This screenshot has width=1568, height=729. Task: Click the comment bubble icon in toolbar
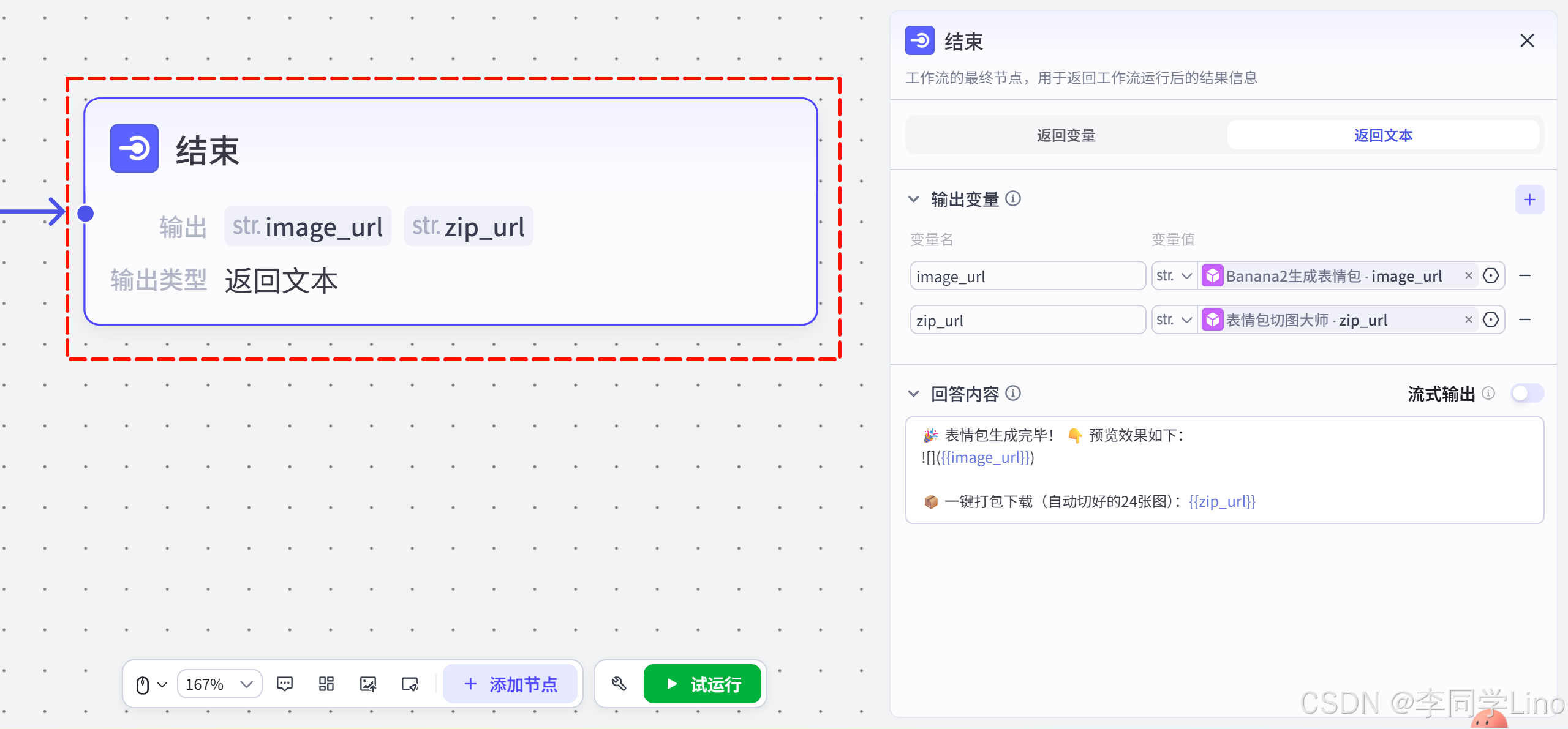(285, 684)
